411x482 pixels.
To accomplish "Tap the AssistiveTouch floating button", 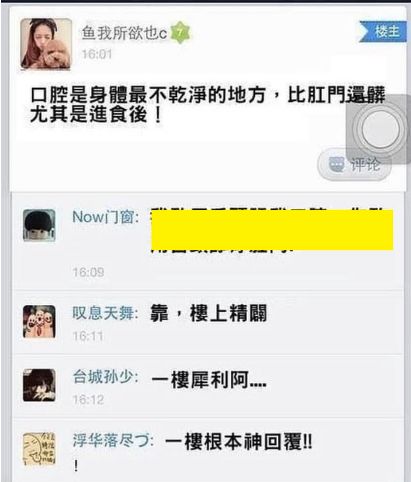I will click(x=379, y=129).
